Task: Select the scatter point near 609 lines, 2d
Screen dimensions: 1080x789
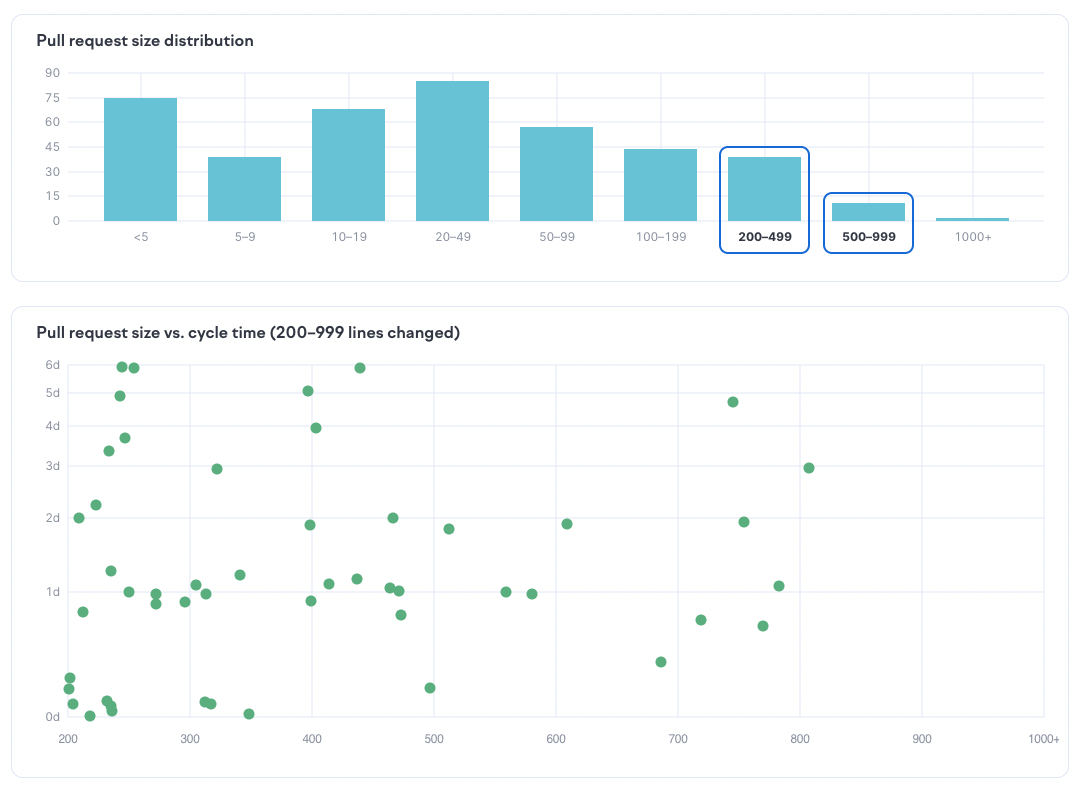Action: (567, 524)
